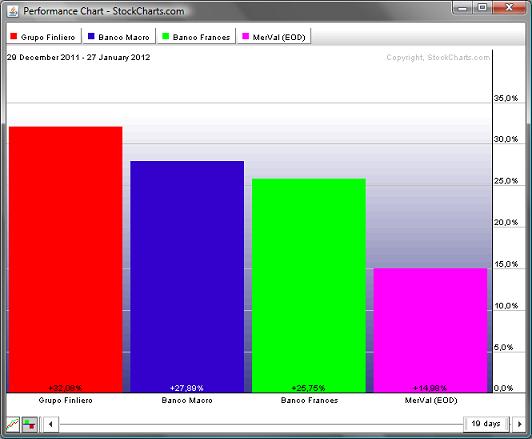Click the 19 days slider handle
Viewport: 532px width, 439px height.
487,424
